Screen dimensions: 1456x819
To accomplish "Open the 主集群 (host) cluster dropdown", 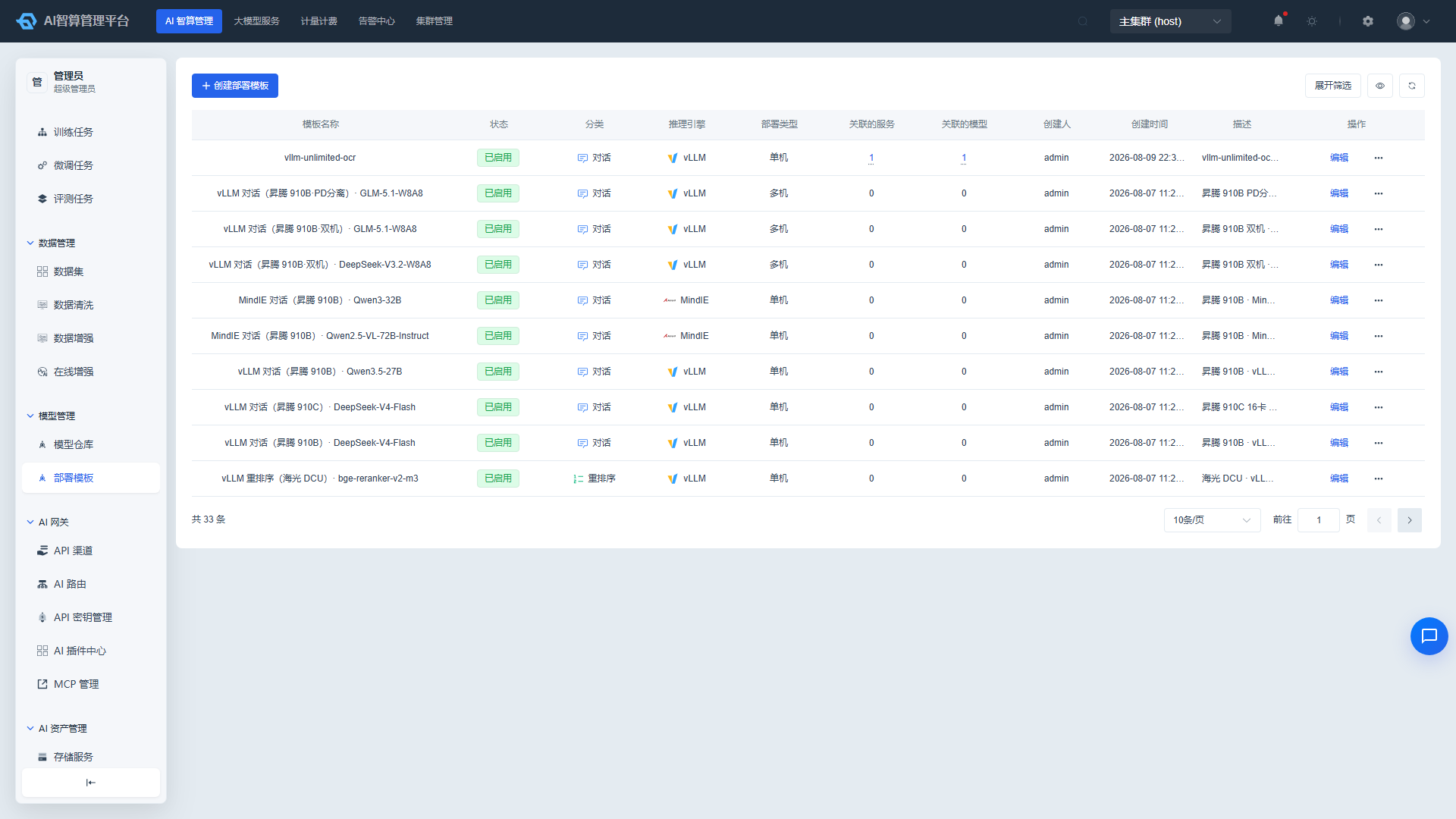I will (x=1170, y=21).
